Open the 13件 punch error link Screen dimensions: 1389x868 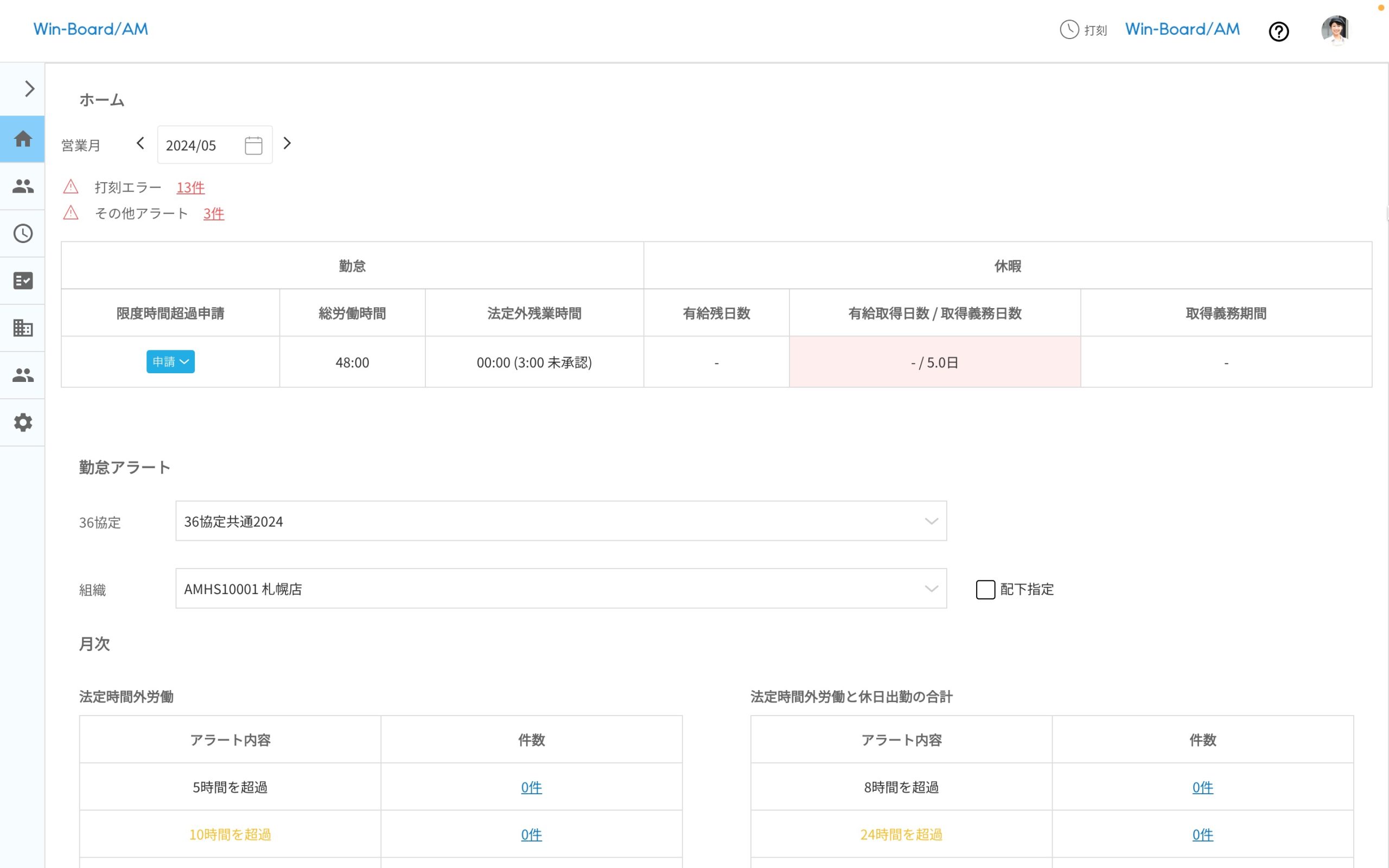[x=190, y=187]
